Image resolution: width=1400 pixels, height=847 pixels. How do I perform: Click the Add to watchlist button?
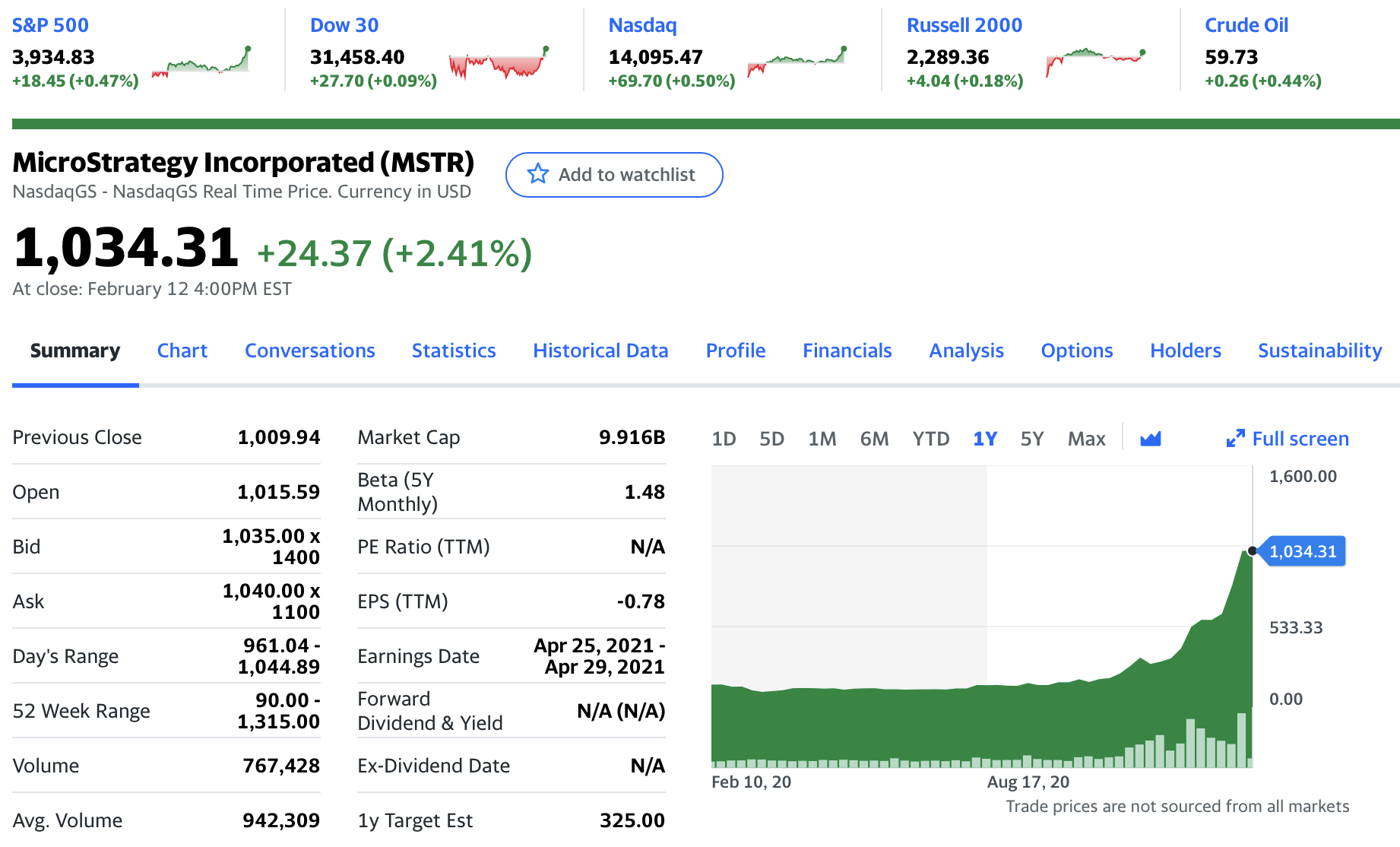coord(614,175)
